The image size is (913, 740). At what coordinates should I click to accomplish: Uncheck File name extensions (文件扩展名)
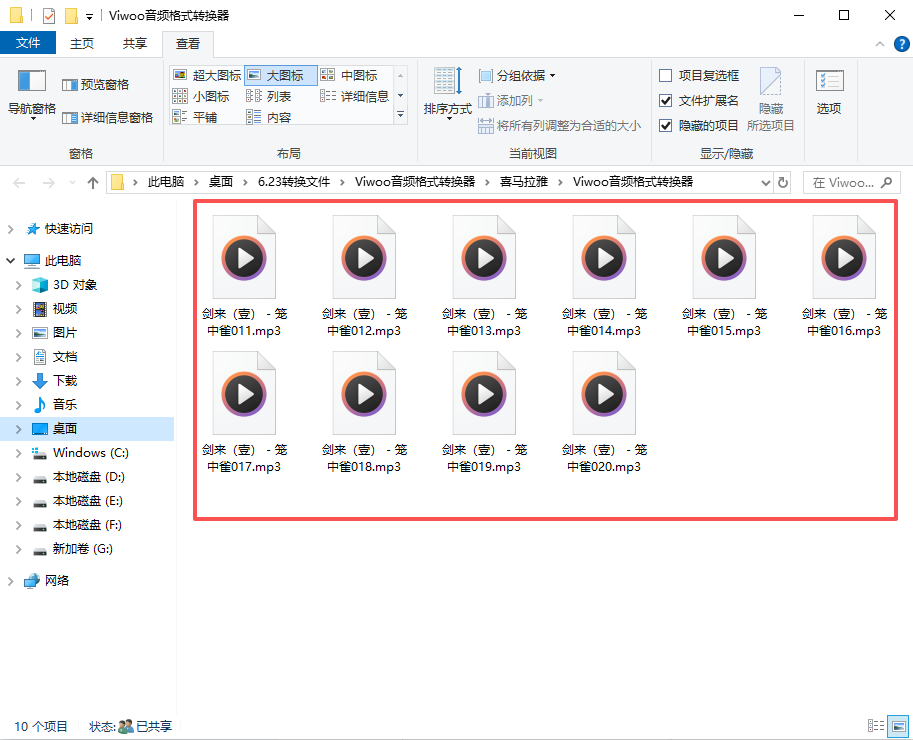(x=699, y=100)
